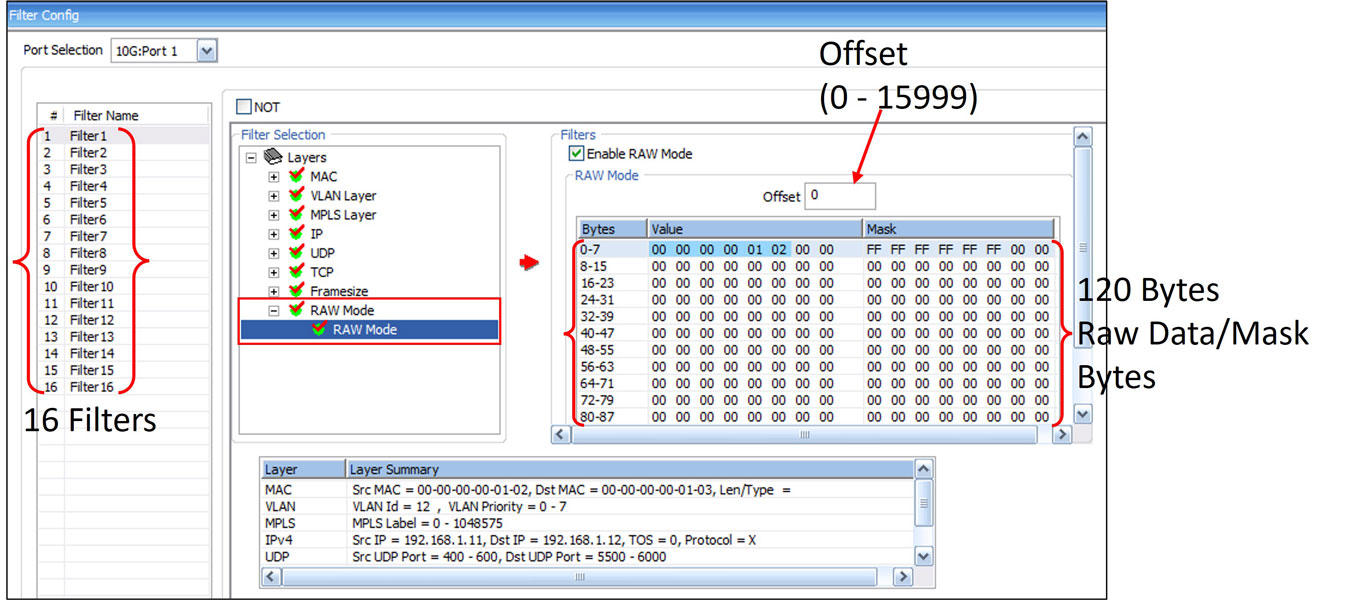Click left arrow of Layer Summary horizontal scrollbar
The height and width of the screenshot is (600, 1358).
click(269, 577)
